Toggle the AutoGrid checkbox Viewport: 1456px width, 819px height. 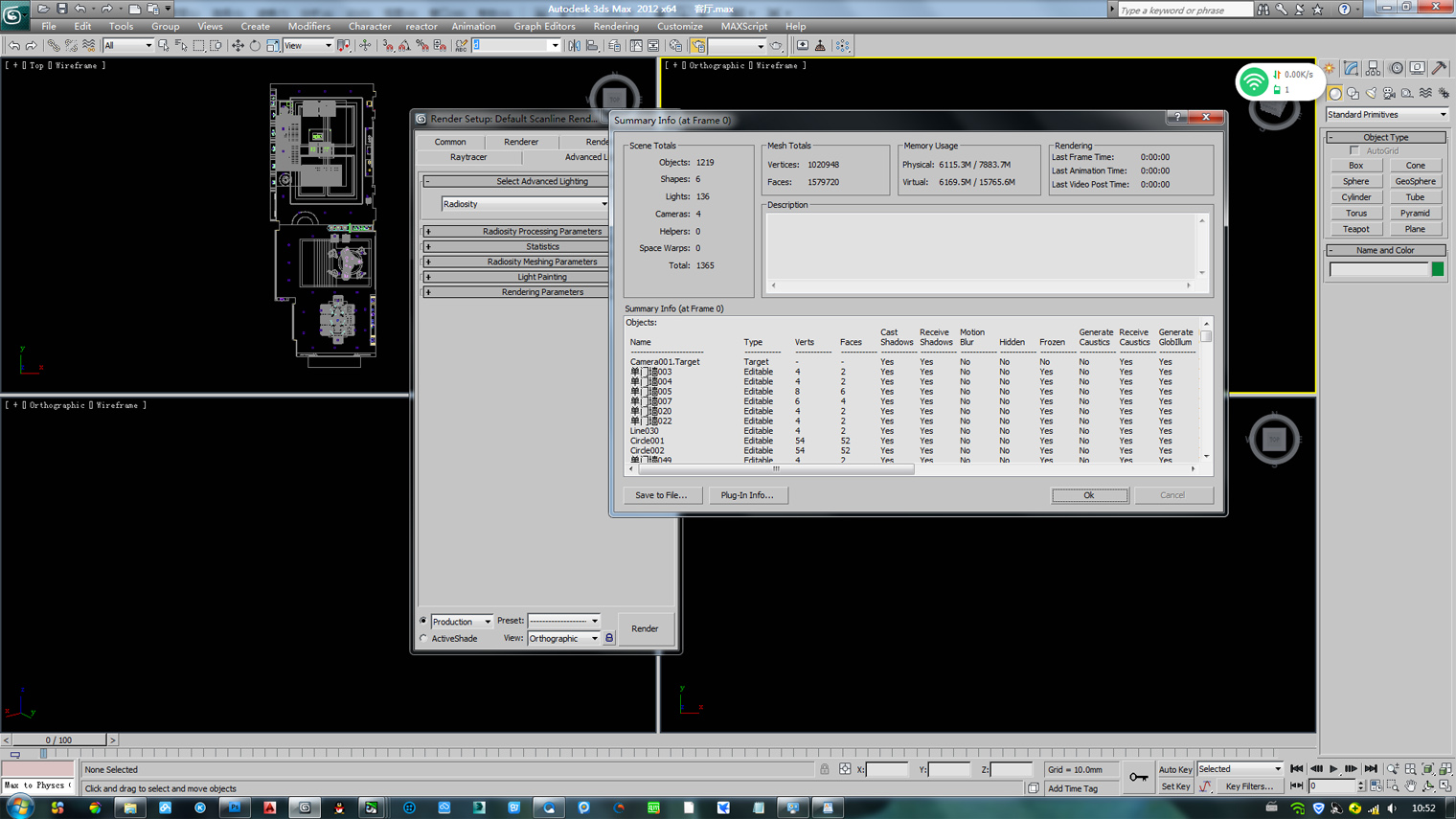(x=1354, y=151)
